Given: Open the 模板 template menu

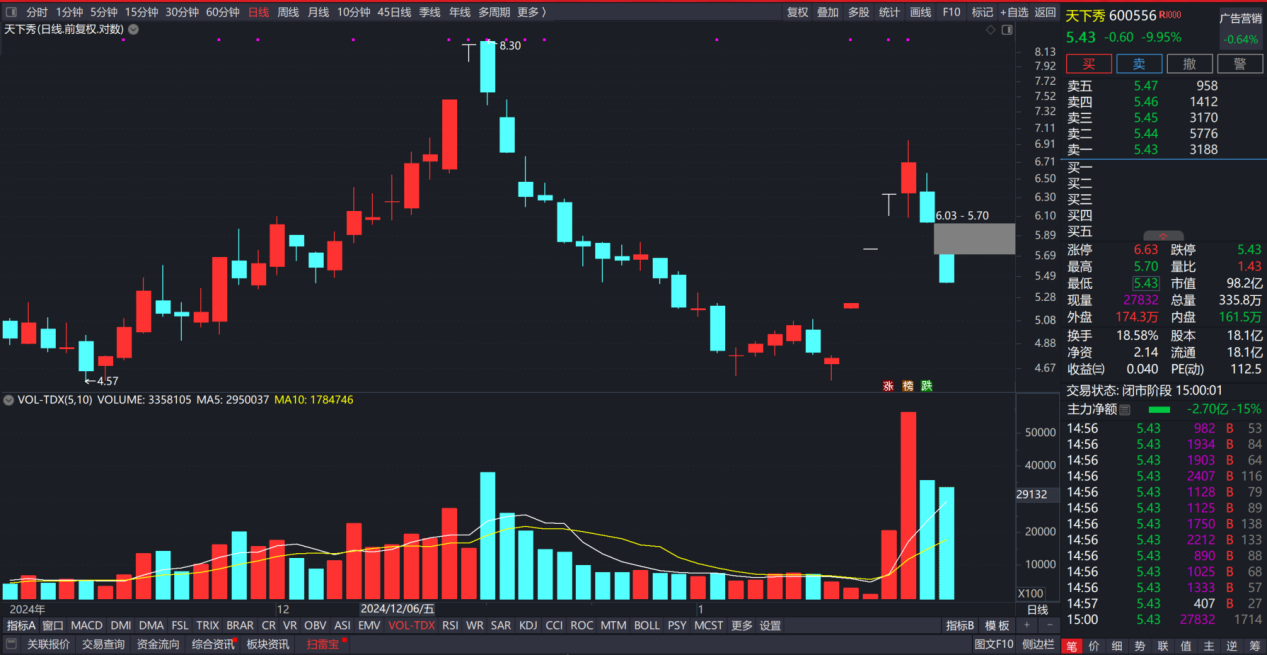Looking at the screenshot, I should [997, 625].
